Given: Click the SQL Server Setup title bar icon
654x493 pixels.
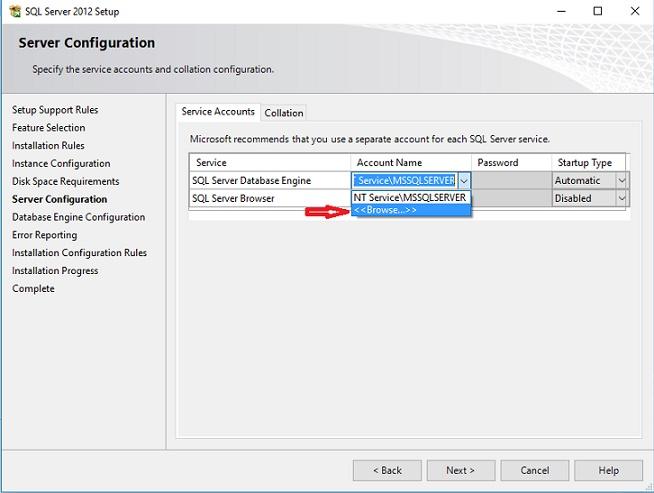Looking at the screenshot, I should click(x=12, y=11).
